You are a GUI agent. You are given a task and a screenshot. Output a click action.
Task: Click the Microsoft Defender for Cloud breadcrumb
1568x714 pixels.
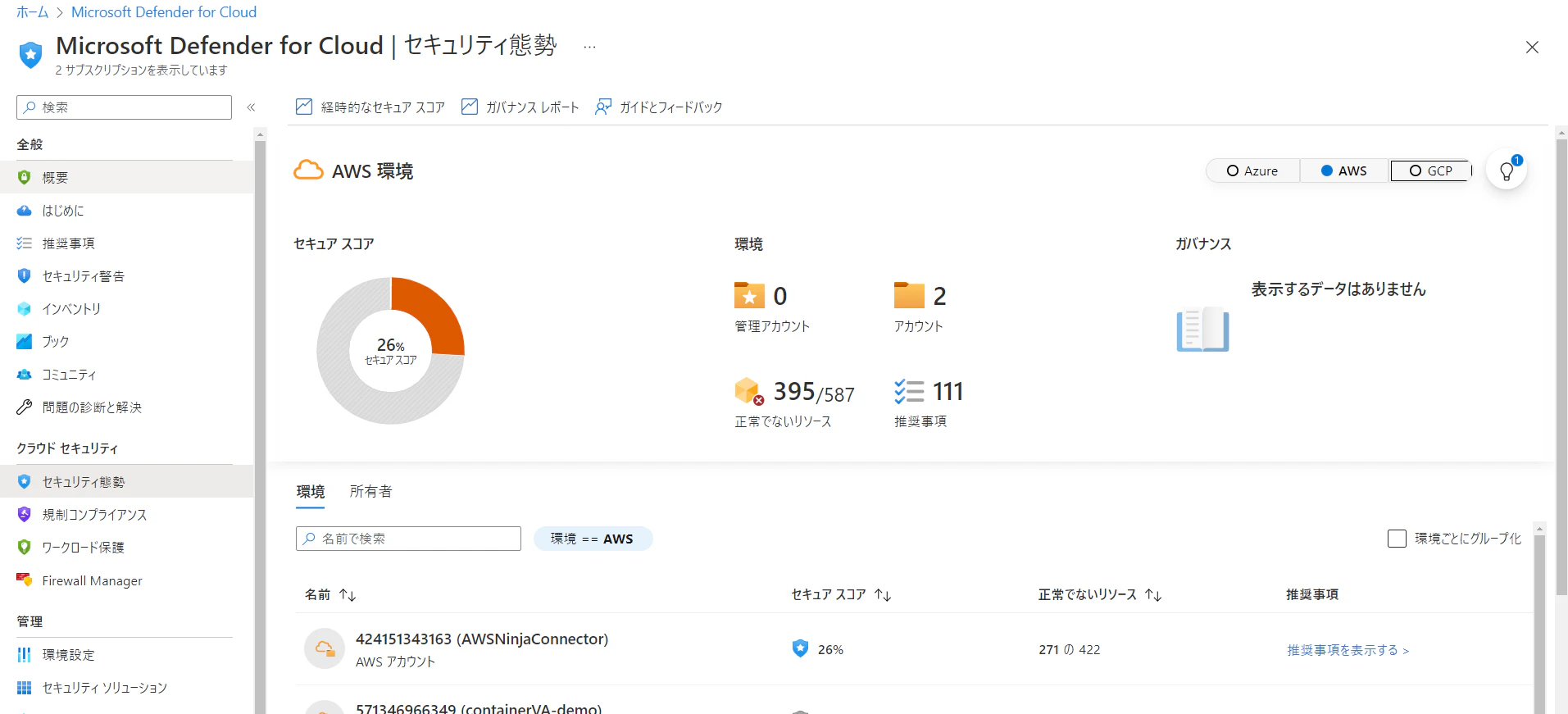click(164, 12)
